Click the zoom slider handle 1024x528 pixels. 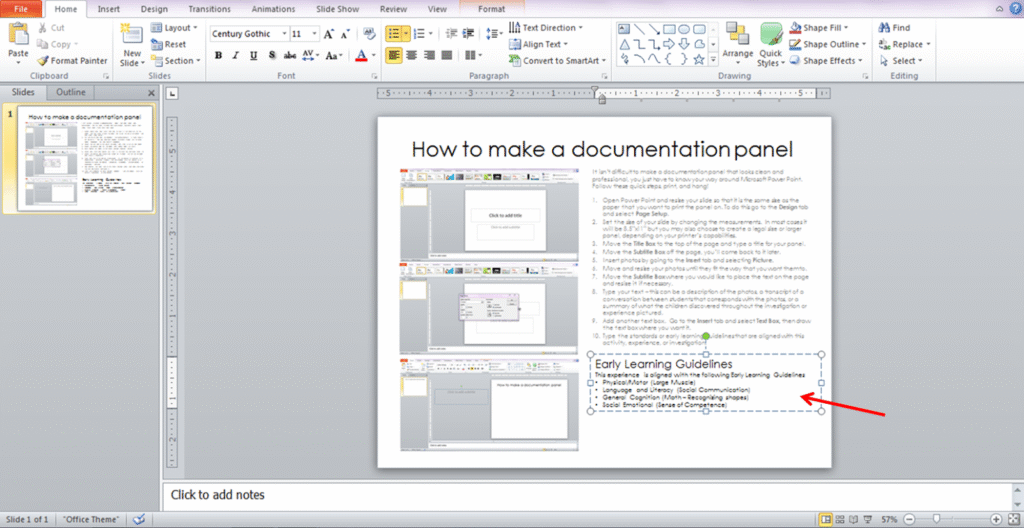click(937, 520)
